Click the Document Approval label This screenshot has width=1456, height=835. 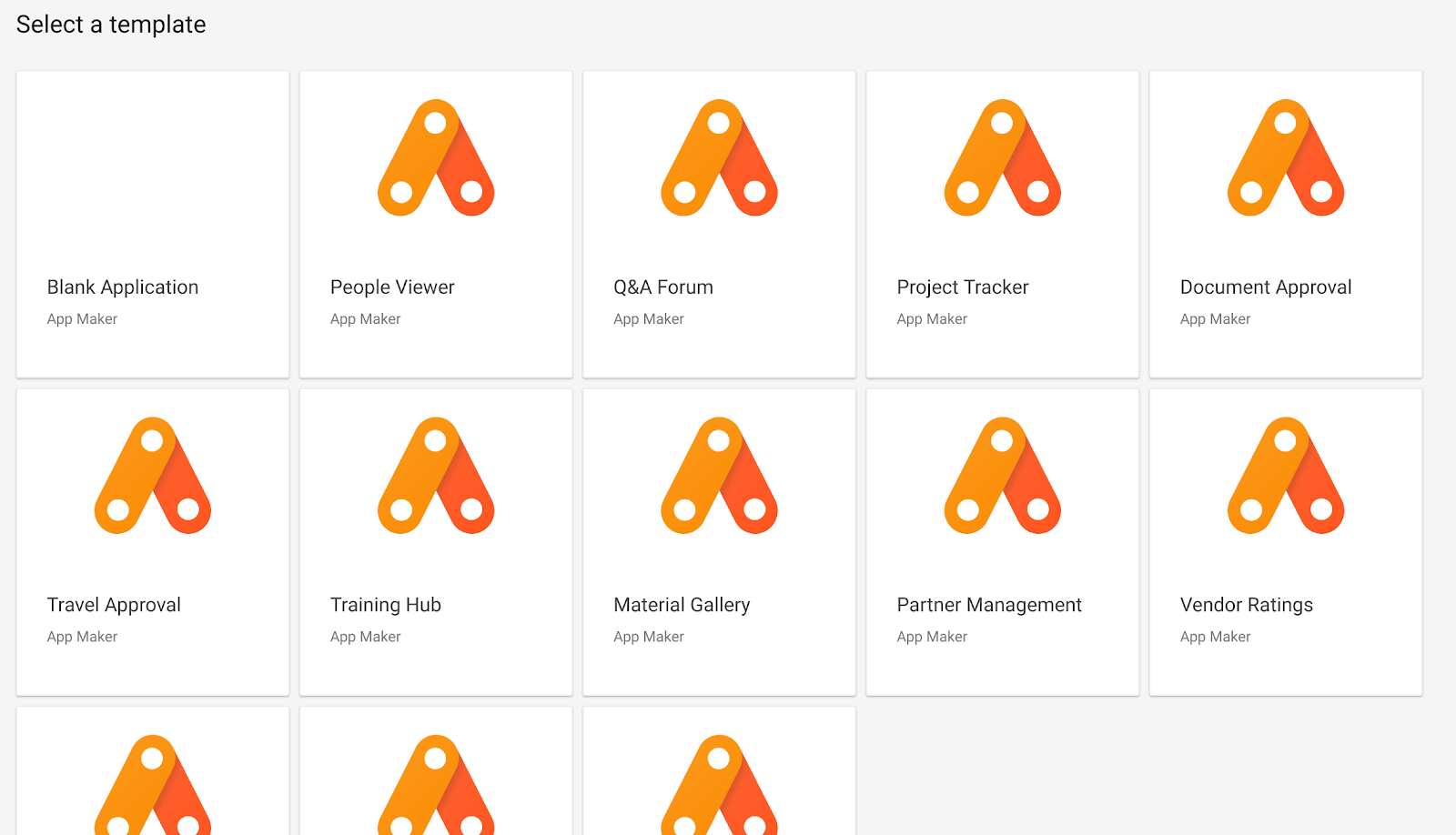pos(1265,287)
